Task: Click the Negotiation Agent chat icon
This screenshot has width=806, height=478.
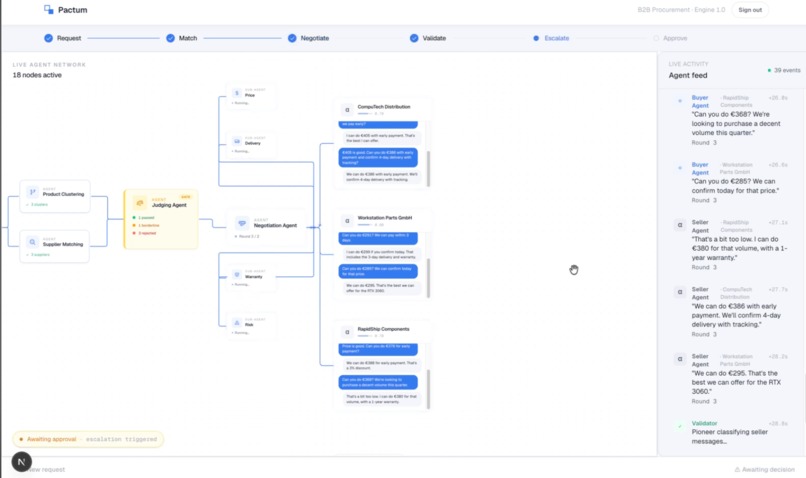Action: click(242, 223)
